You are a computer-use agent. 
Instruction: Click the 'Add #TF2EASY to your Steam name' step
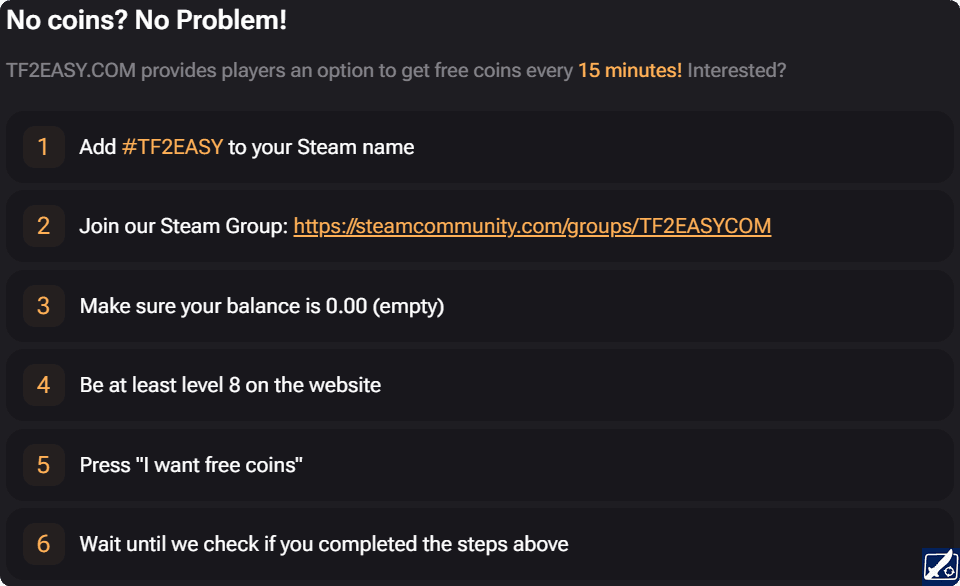point(246,147)
